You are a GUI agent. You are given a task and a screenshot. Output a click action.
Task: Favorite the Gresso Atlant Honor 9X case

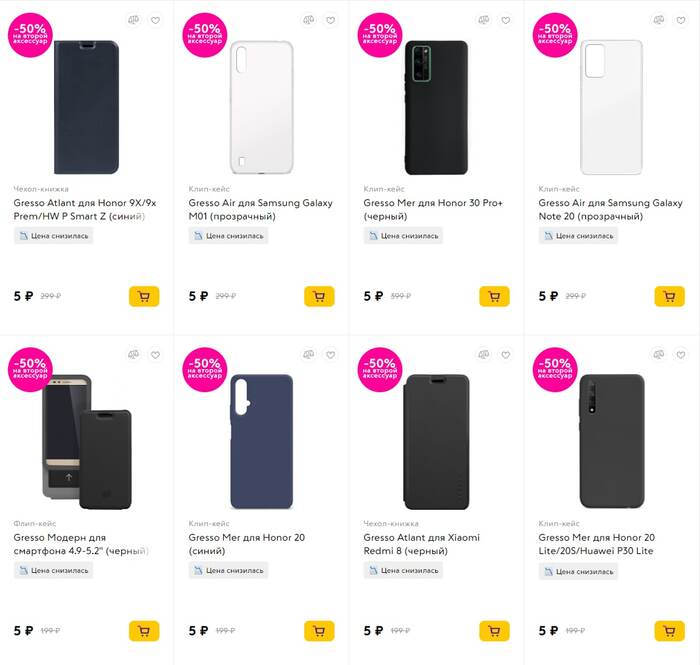pyautogui.click(x=155, y=20)
